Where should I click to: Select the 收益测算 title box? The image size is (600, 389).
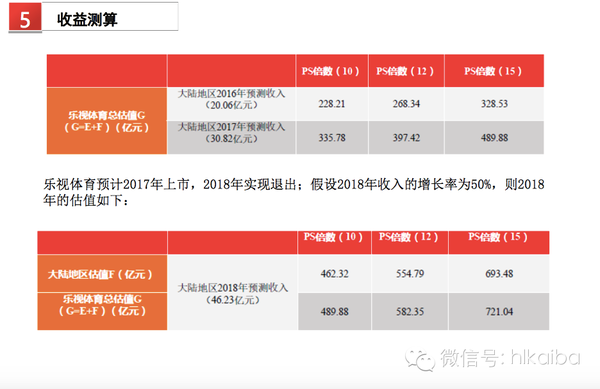pos(110,16)
